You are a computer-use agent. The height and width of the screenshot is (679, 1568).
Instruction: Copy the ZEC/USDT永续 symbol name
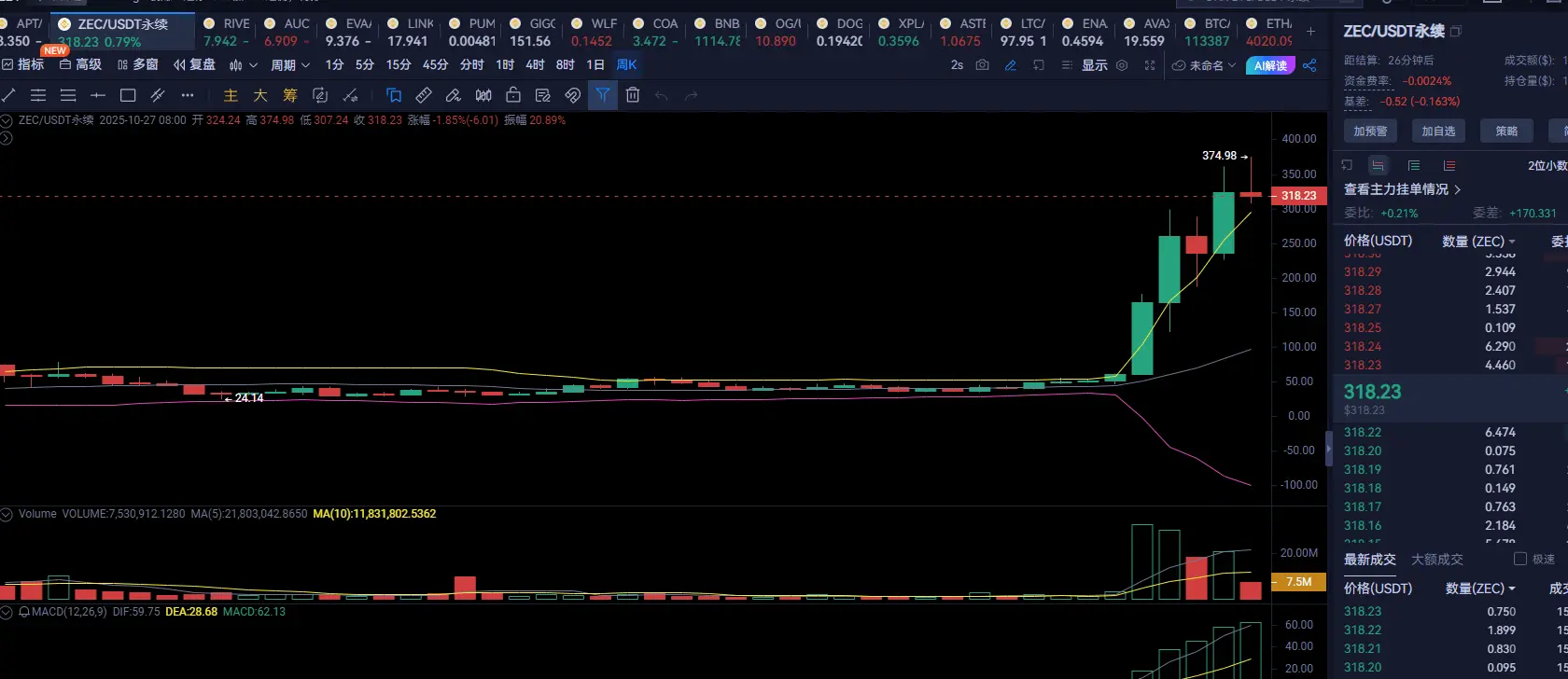pyautogui.click(x=1456, y=32)
